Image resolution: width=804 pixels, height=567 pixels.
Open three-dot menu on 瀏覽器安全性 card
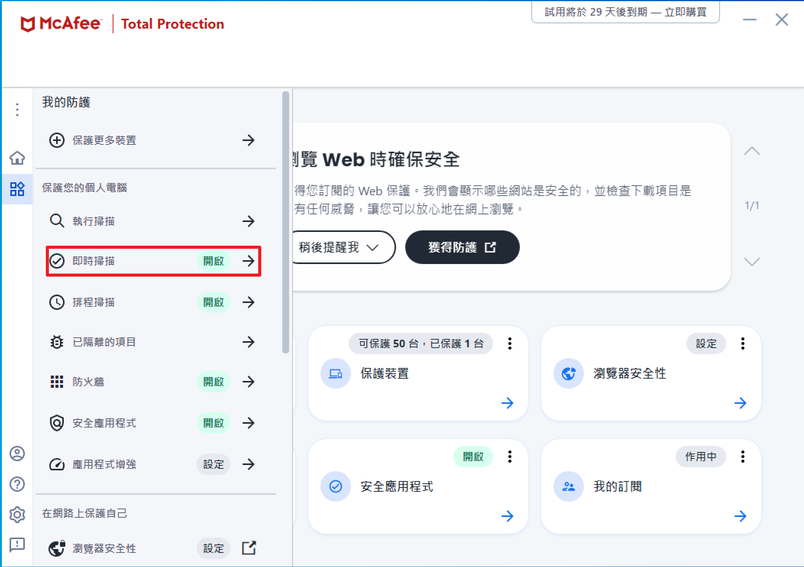click(x=742, y=343)
